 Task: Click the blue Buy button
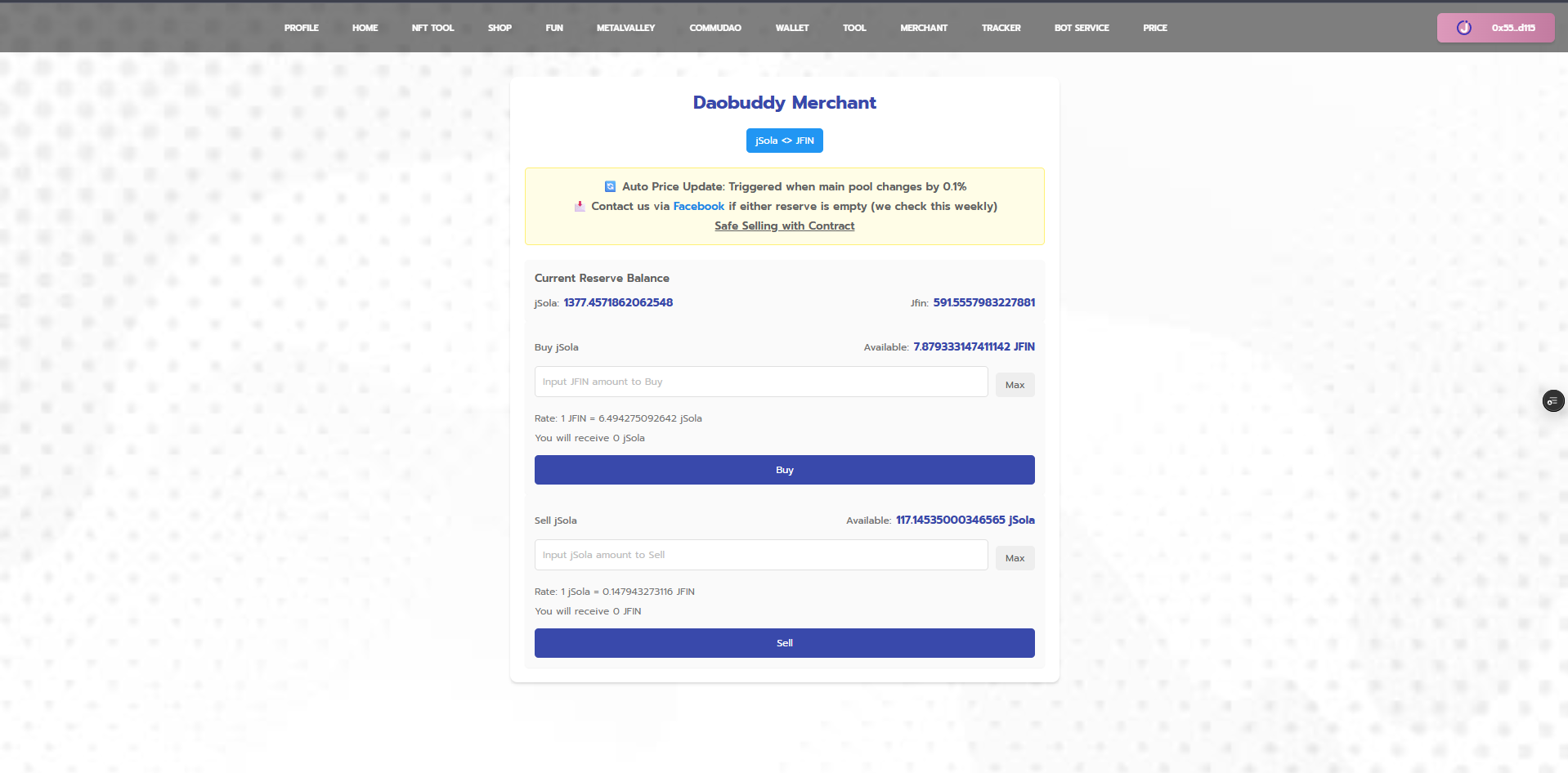pos(784,470)
